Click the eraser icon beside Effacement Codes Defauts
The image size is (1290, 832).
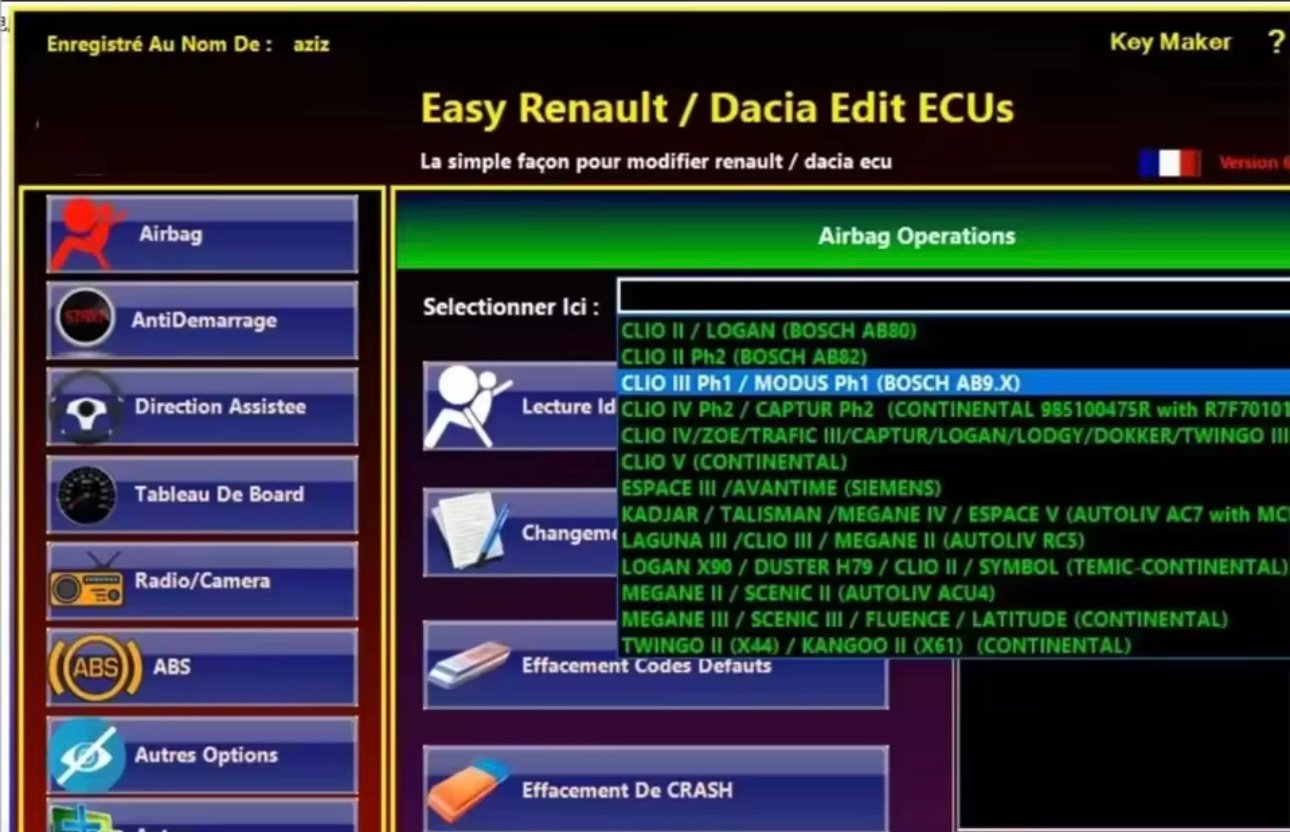click(x=469, y=664)
